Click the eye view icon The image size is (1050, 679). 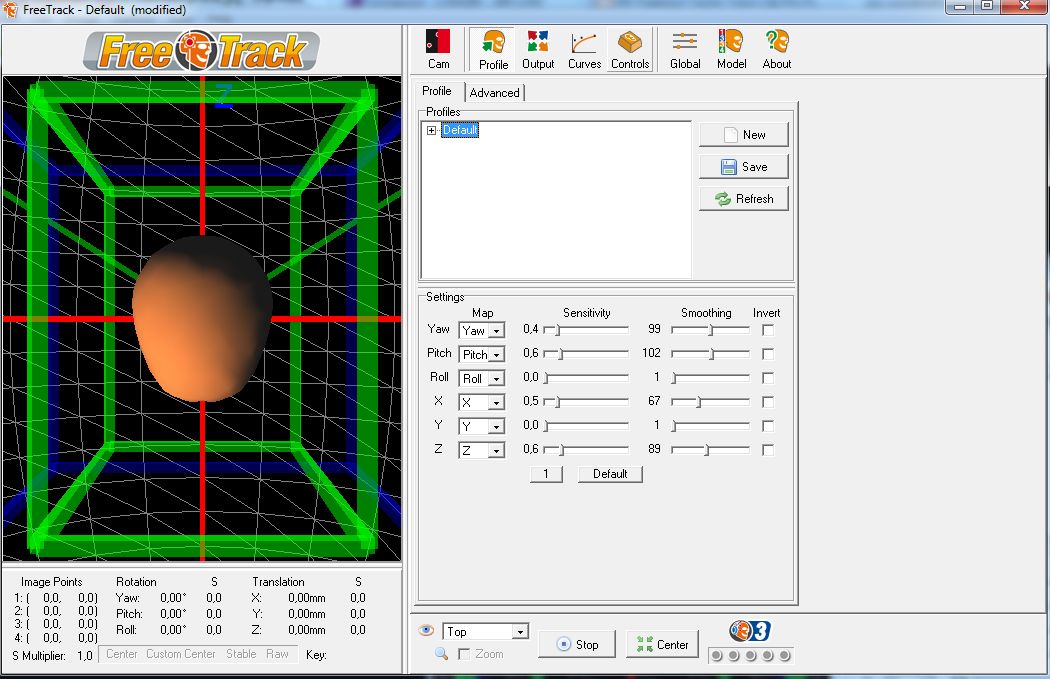click(425, 630)
